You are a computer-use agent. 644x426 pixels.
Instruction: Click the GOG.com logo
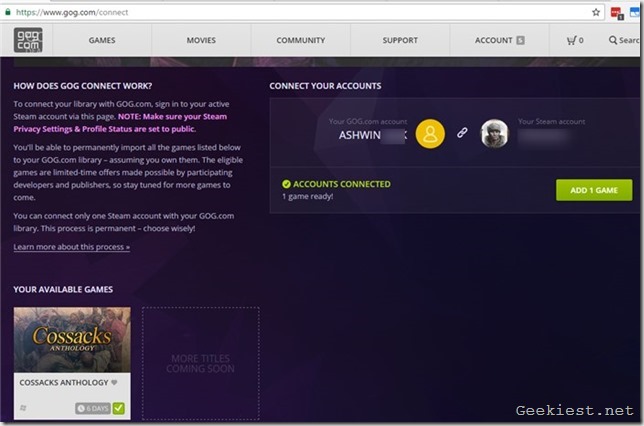point(27,41)
